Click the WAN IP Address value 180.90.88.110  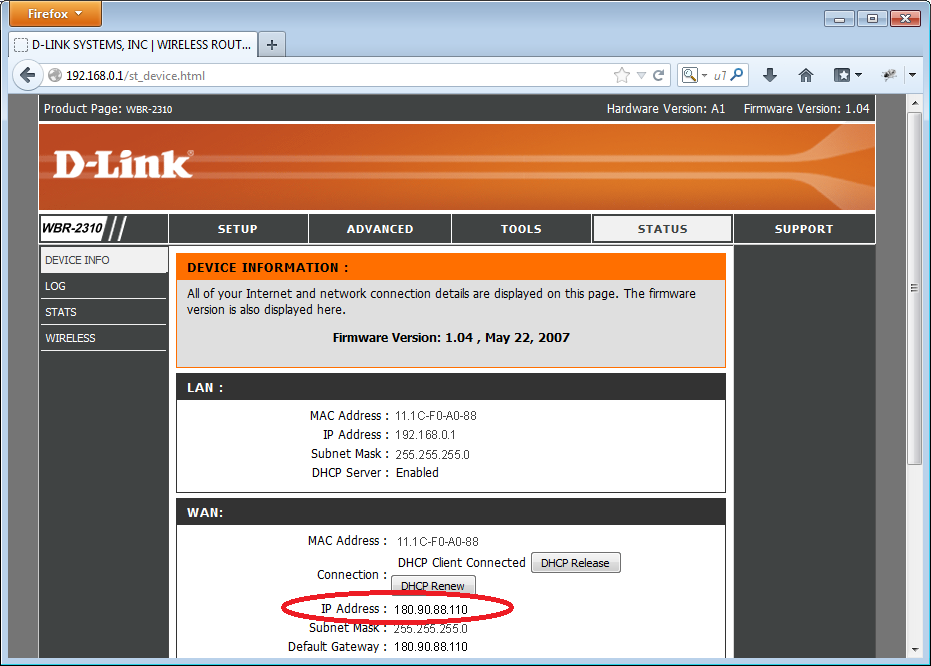point(430,610)
